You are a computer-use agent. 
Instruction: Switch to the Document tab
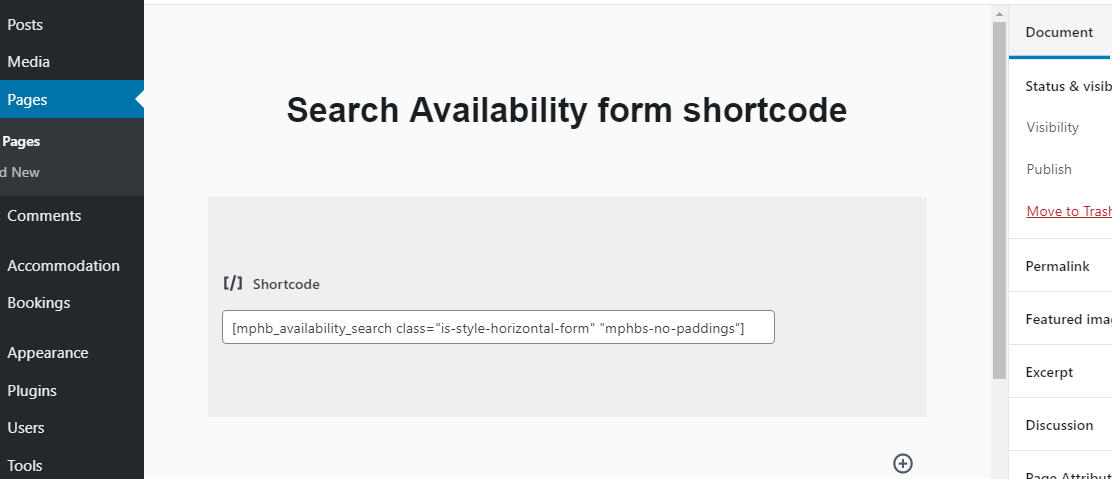click(1059, 32)
